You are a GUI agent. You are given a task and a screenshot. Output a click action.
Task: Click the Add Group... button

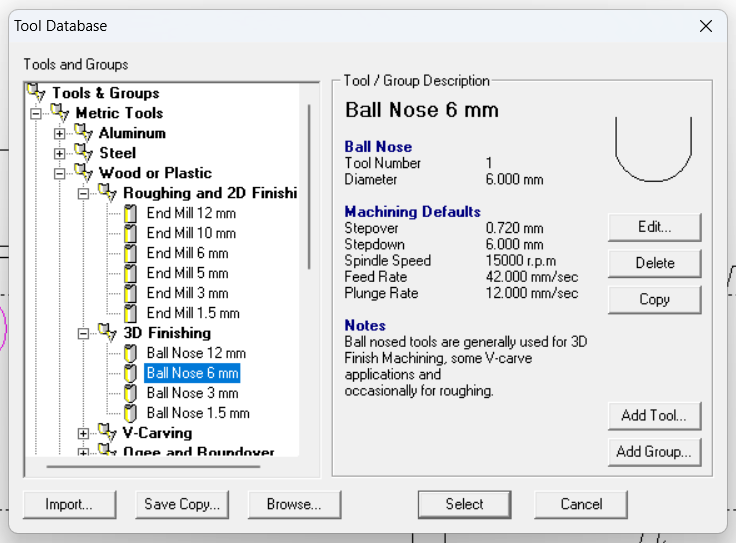(654, 452)
